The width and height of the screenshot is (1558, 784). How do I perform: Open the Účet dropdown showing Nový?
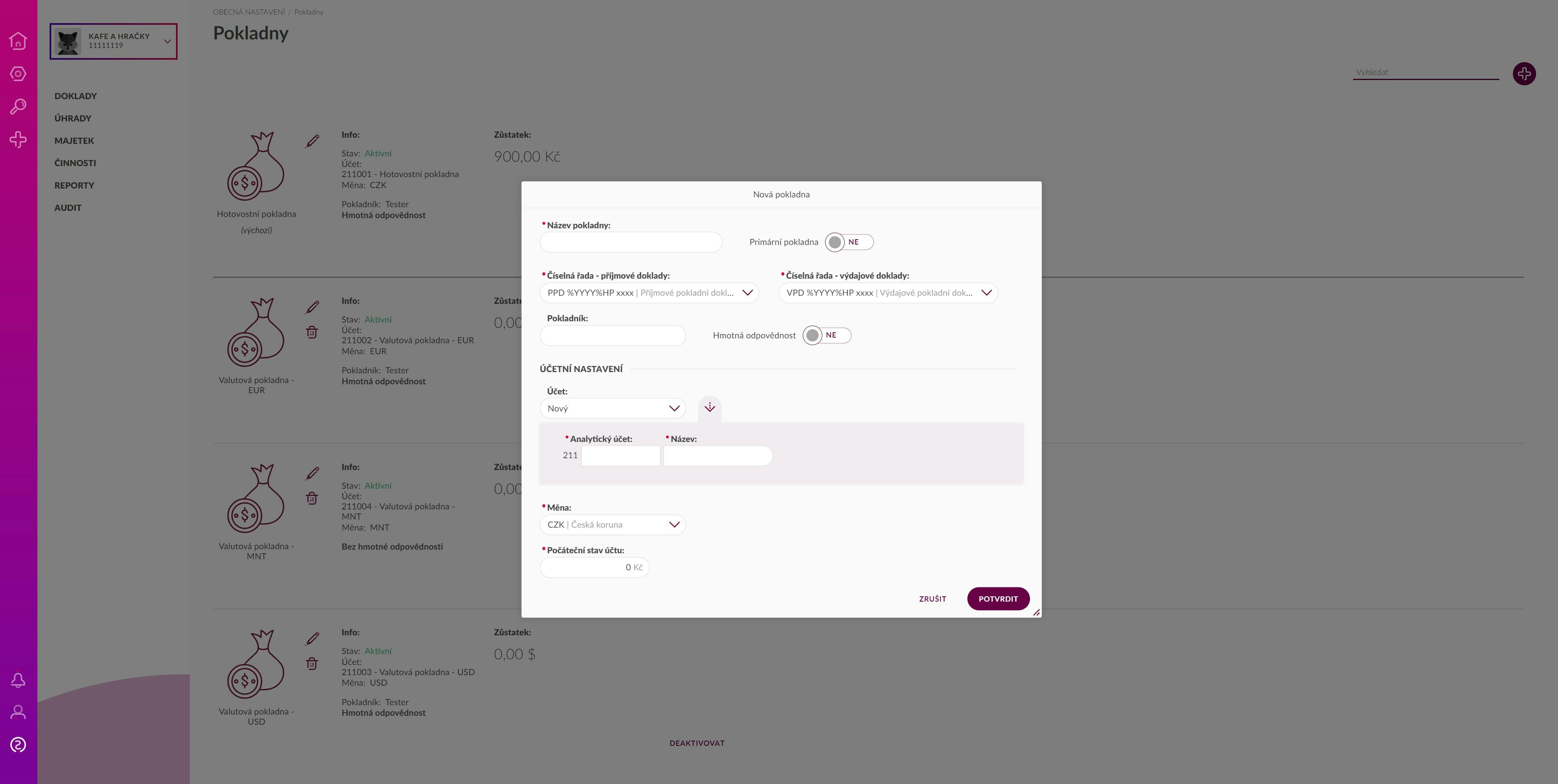(x=613, y=409)
